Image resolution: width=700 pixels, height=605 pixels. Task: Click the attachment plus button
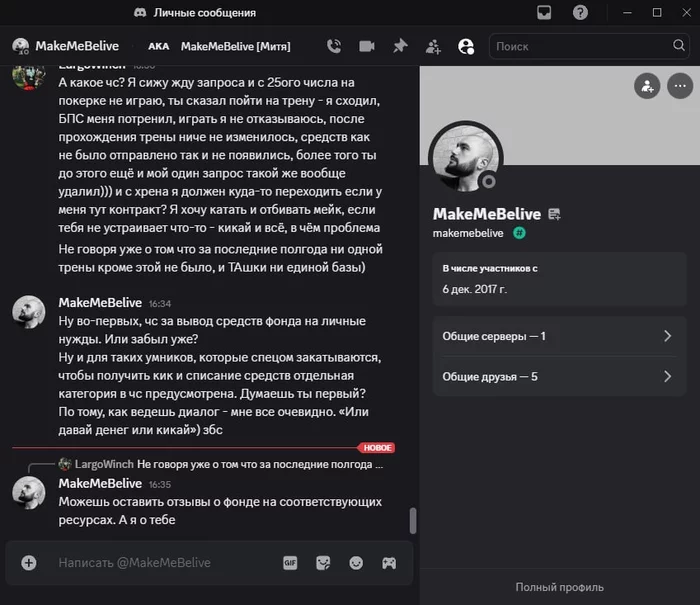[x=29, y=563]
